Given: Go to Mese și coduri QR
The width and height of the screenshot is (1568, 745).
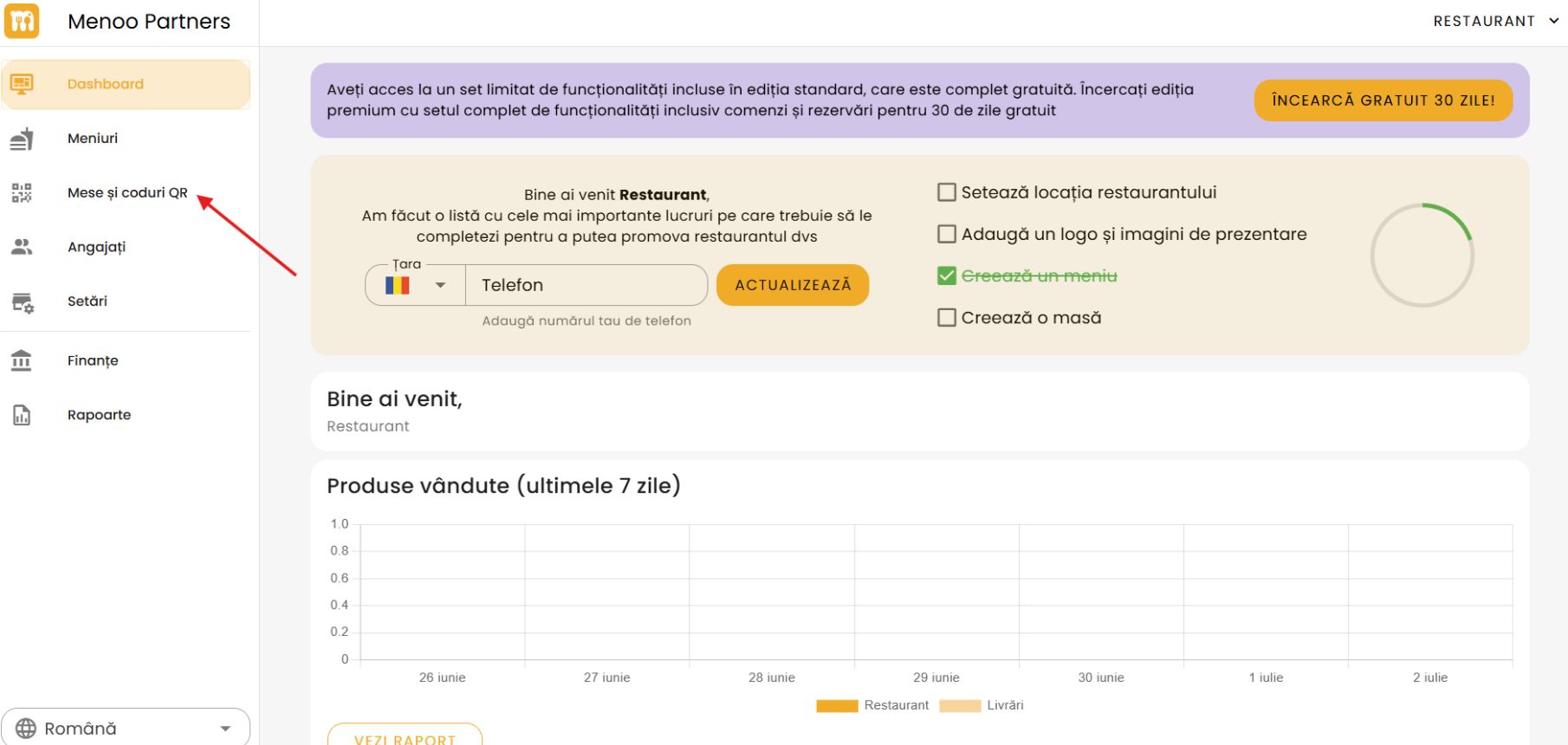Looking at the screenshot, I should (x=127, y=192).
